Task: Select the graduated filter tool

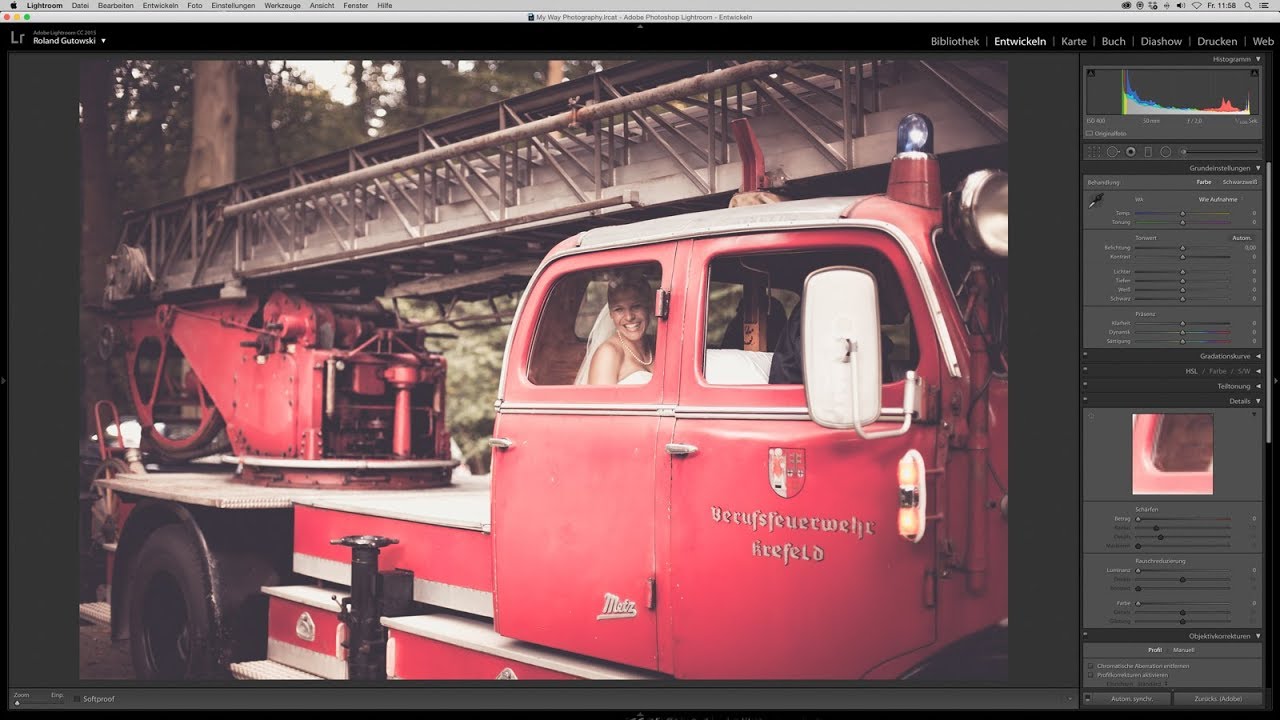Action: tap(1148, 152)
